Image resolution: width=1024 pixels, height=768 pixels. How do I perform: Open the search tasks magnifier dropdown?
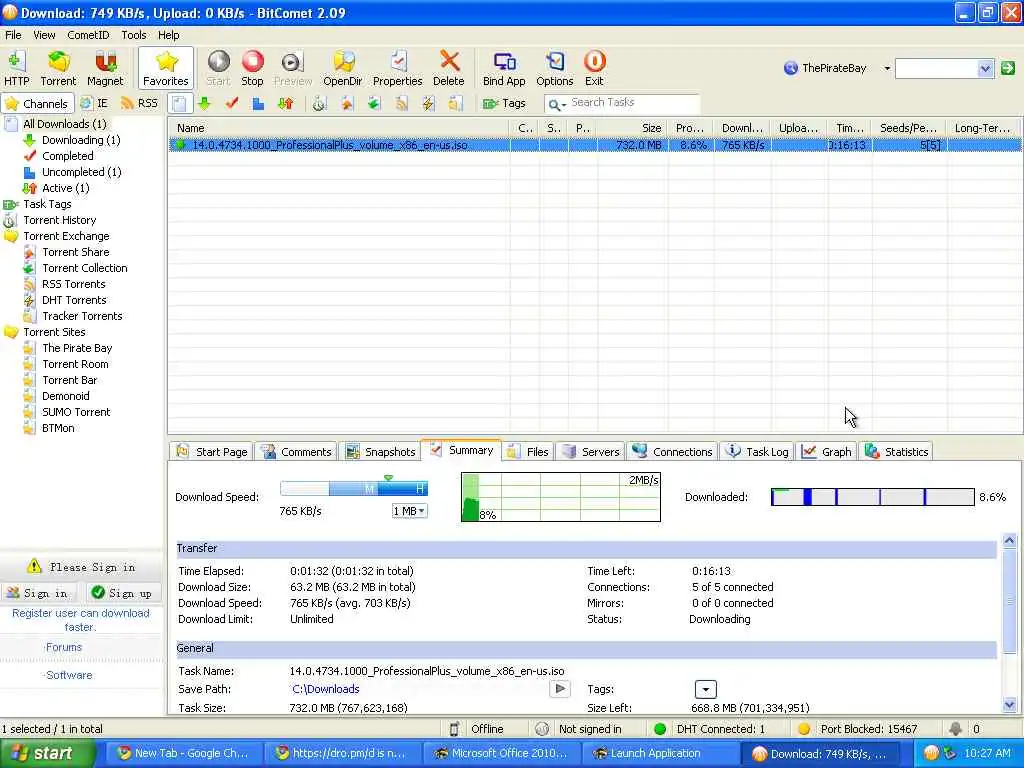pos(556,104)
